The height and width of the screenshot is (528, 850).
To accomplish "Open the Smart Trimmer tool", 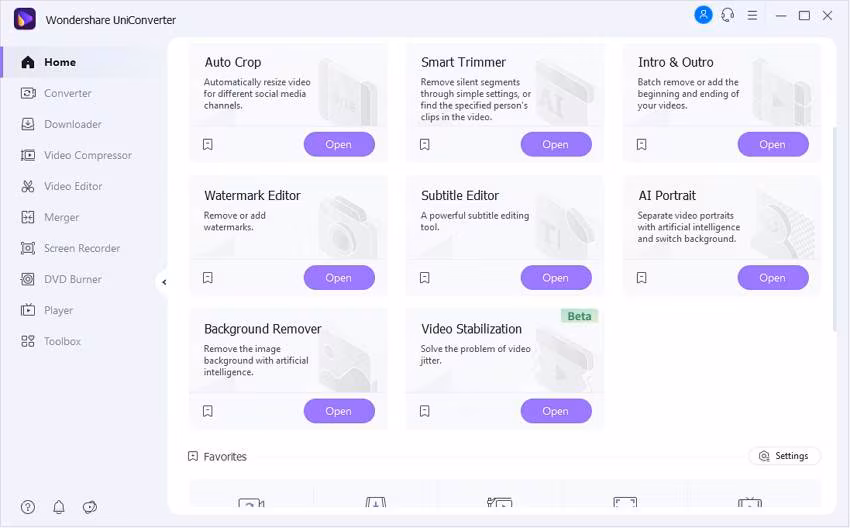I will (x=555, y=145).
